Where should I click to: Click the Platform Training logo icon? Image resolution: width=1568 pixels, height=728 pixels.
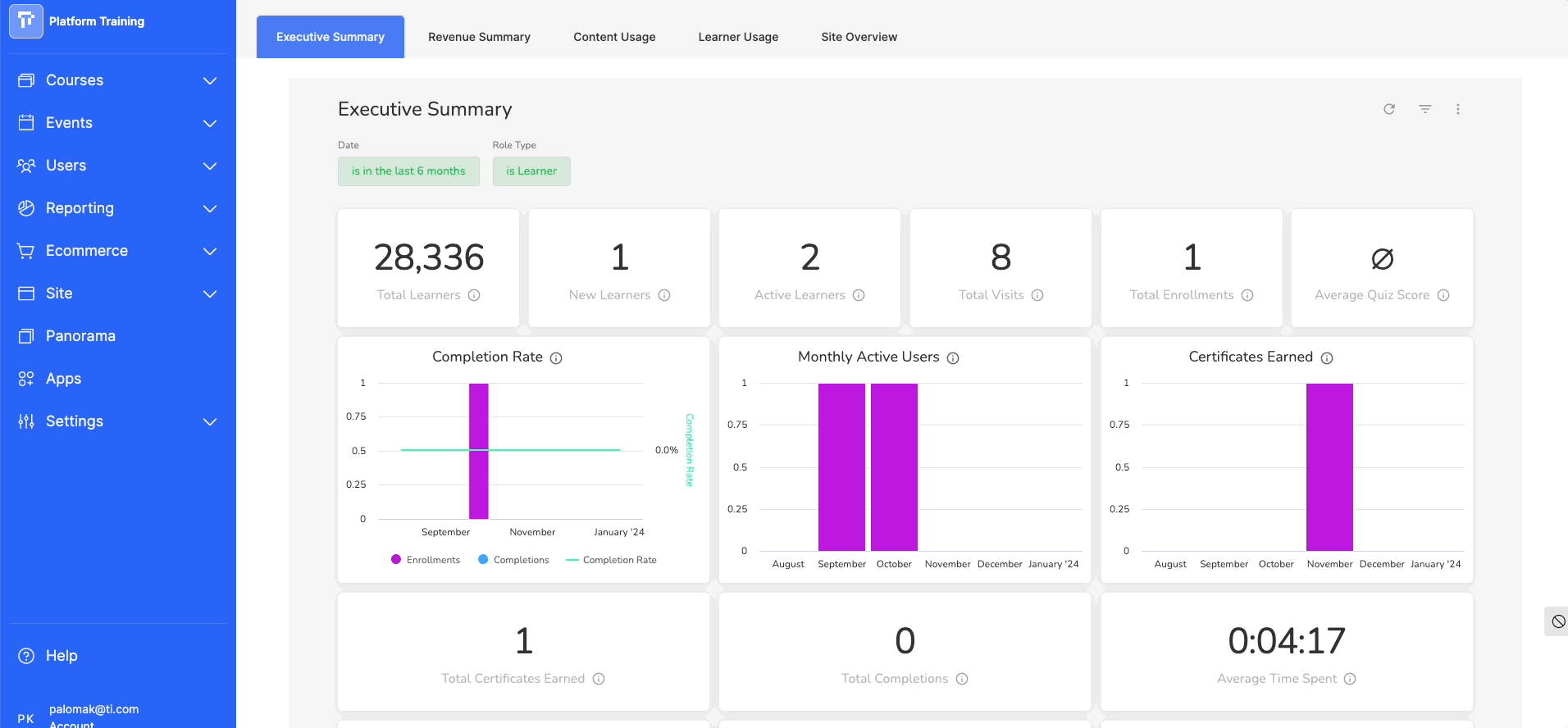click(25, 21)
